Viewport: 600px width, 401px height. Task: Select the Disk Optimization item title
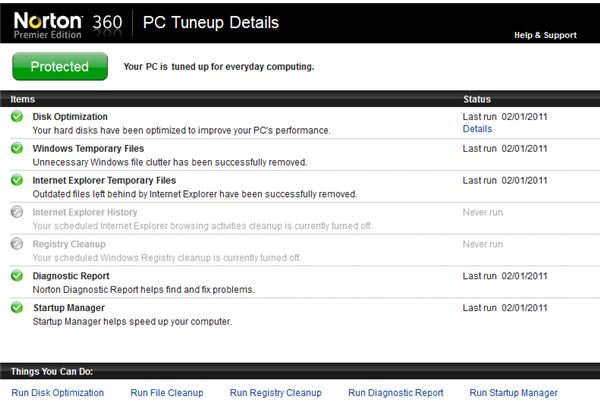tap(70, 117)
